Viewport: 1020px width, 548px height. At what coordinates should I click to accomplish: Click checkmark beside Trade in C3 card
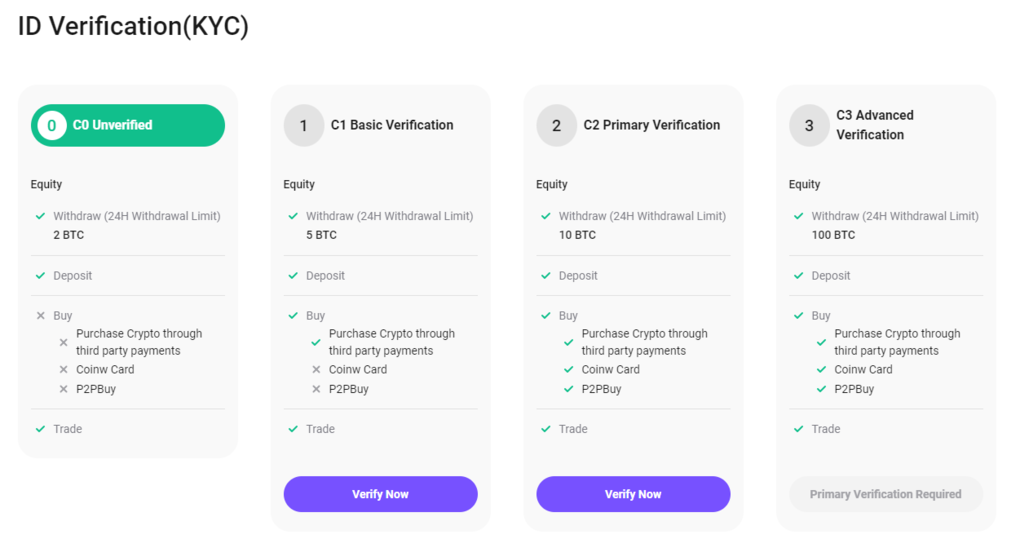pyautogui.click(x=798, y=429)
